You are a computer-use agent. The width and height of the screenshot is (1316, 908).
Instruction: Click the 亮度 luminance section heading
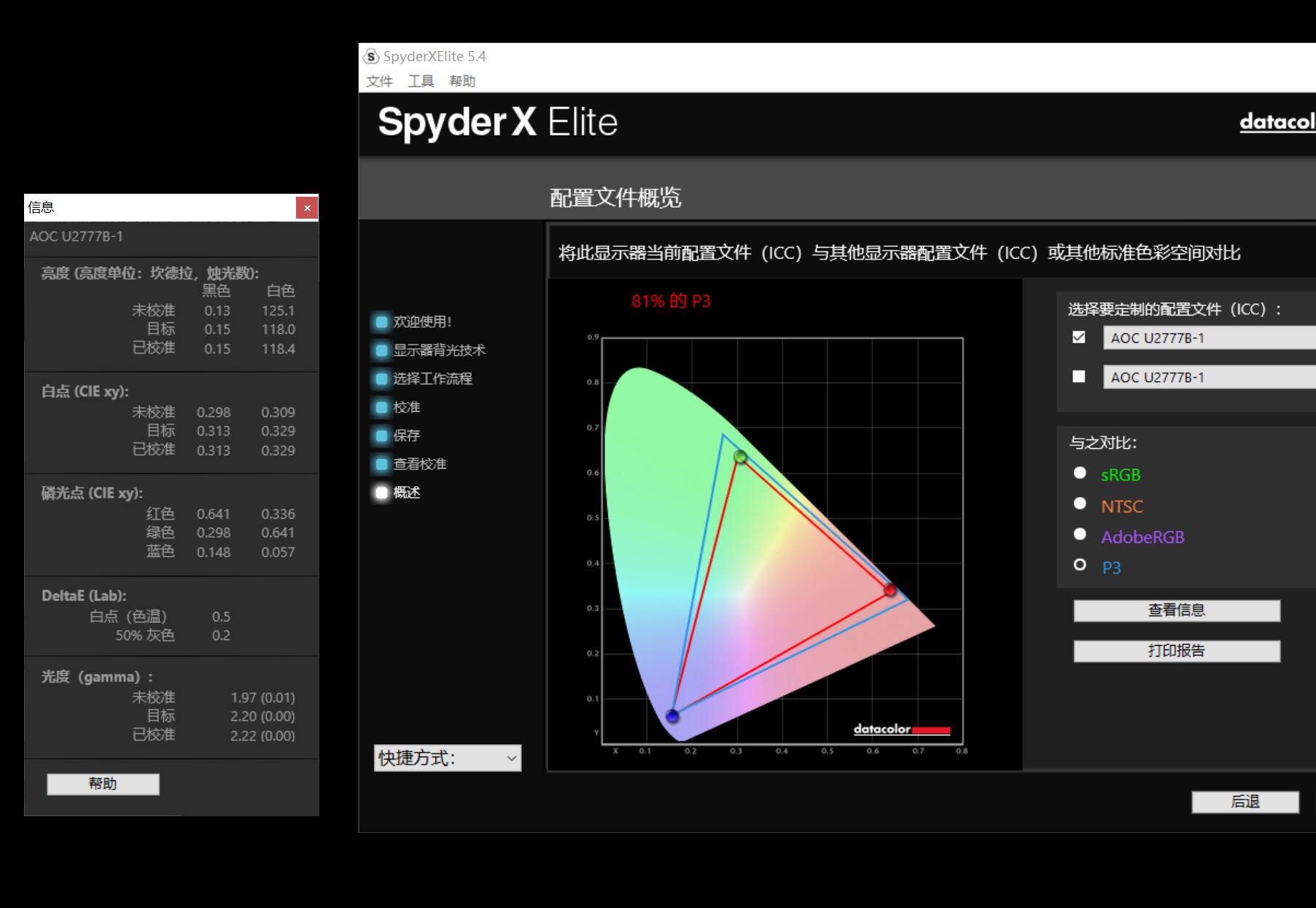point(149,273)
